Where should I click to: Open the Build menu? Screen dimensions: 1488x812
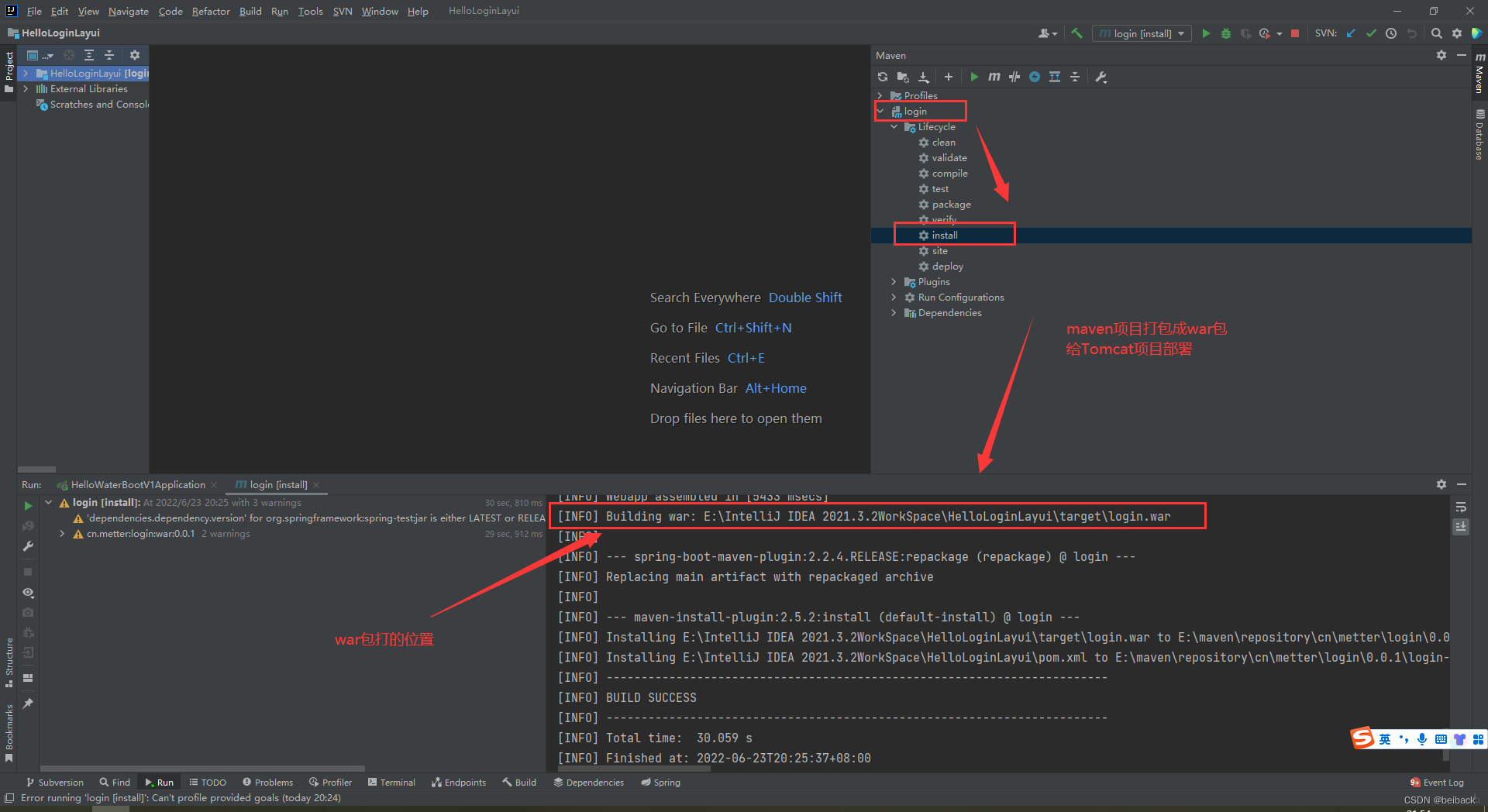click(x=250, y=11)
